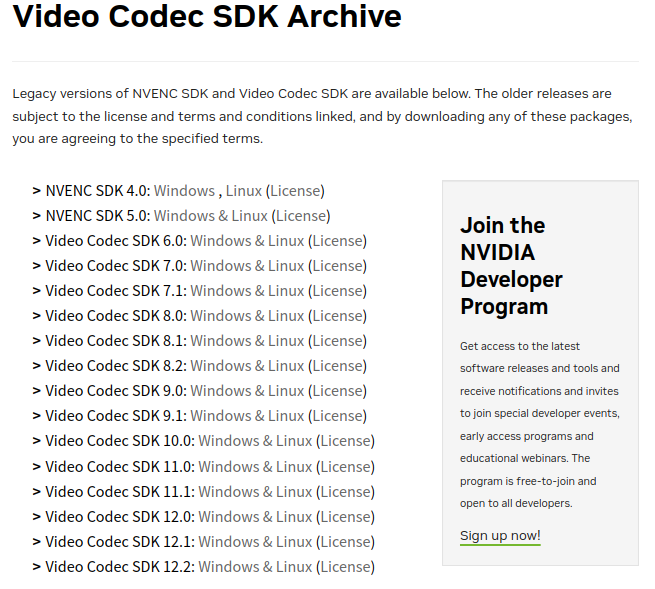Select the Join the NVIDIA Developer Program heading

(x=511, y=266)
